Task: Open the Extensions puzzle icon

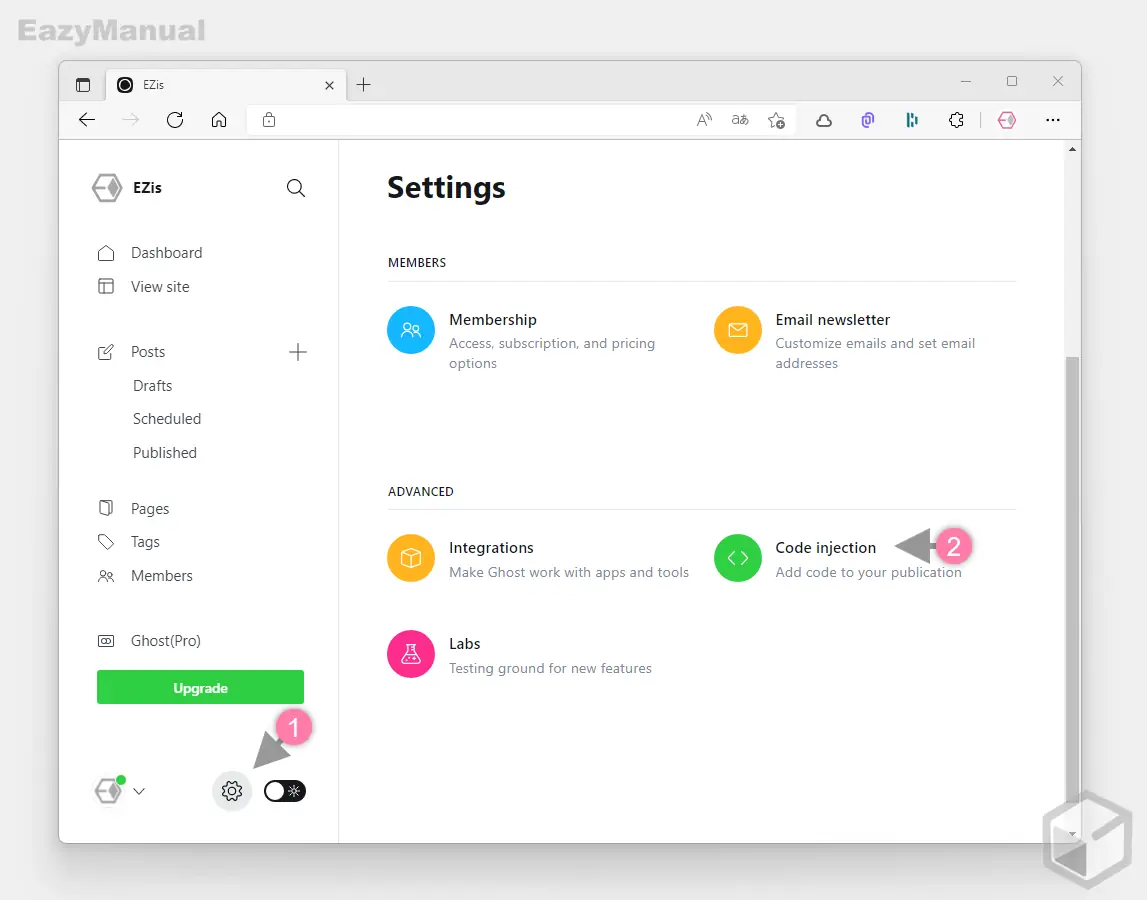Action: click(x=956, y=120)
